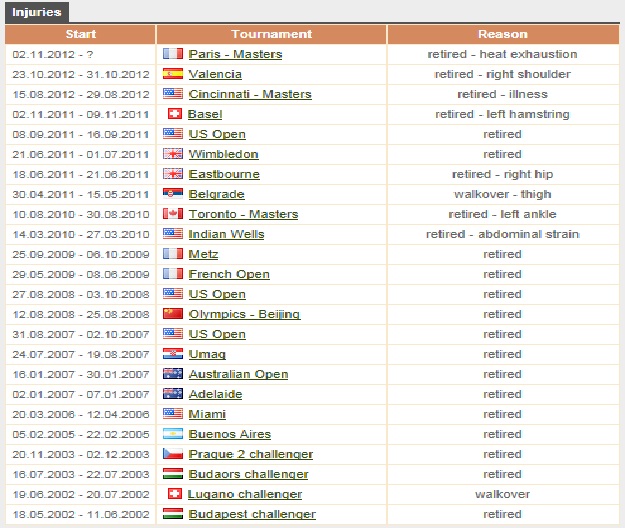Select the reason 'retired - right hip'
This screenshot has width=625, height=528.
pos(502,174)
